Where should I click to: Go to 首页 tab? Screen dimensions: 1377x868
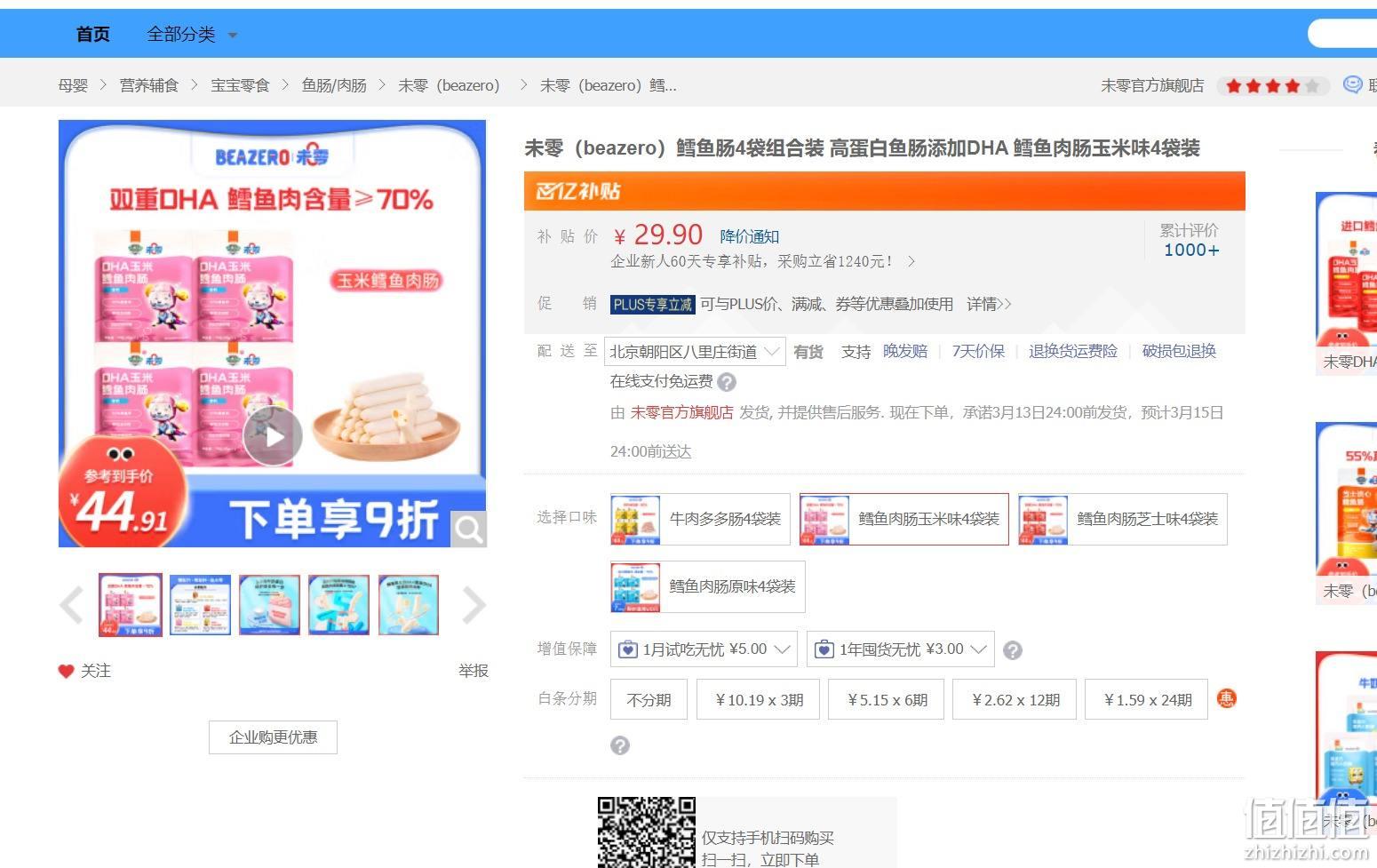[x=93, y=35]
